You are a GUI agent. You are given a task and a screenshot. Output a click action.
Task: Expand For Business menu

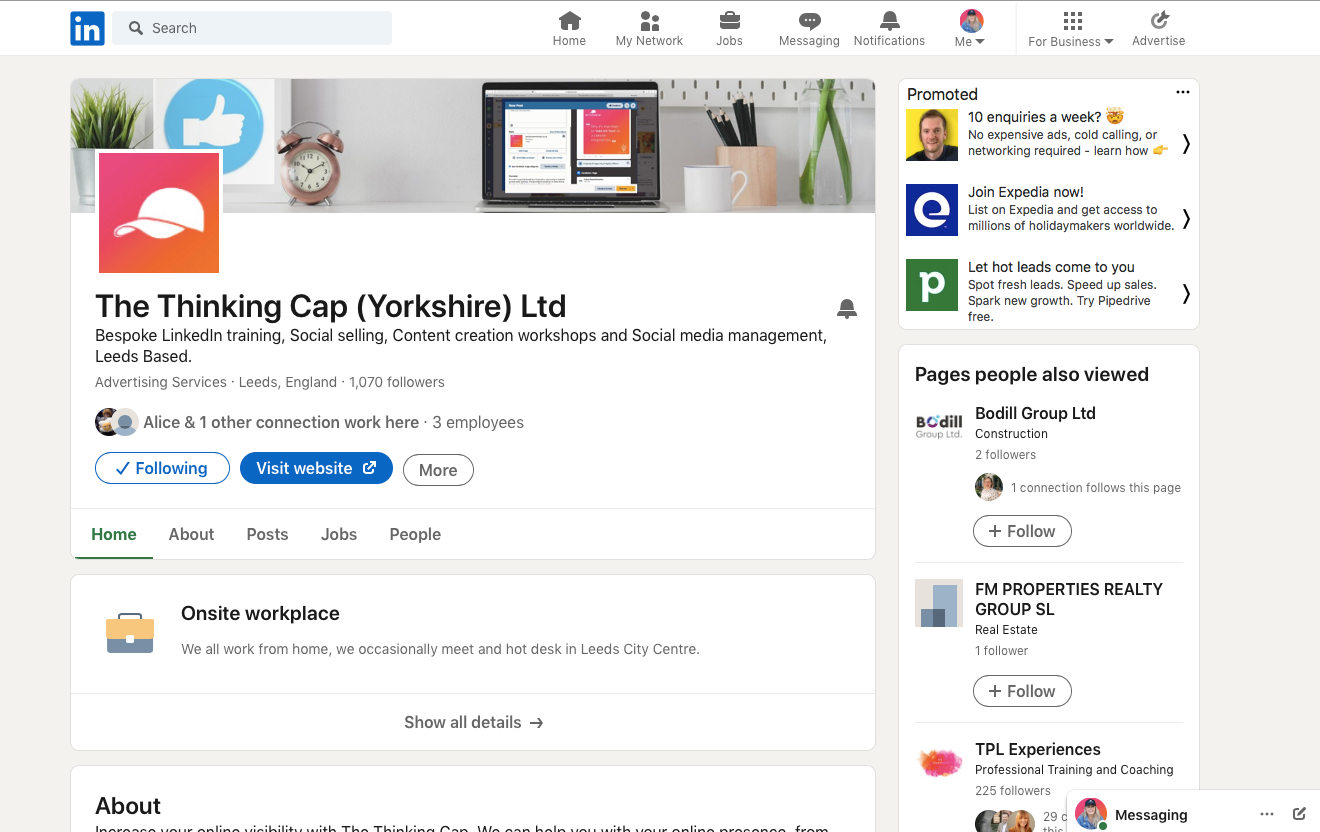(x=1071, y=28)
